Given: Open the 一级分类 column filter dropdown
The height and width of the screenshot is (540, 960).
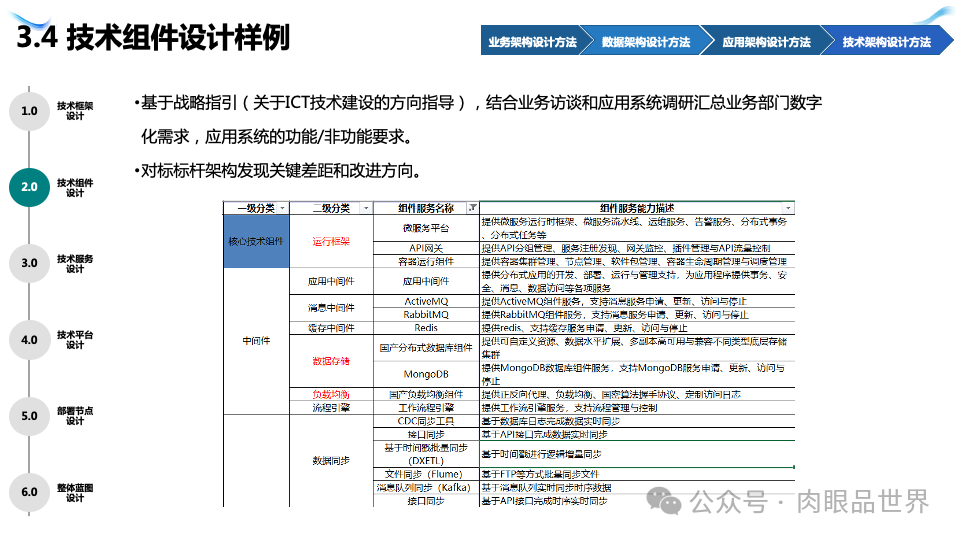Looking at the screenshot, I should (x=282, y=208).
